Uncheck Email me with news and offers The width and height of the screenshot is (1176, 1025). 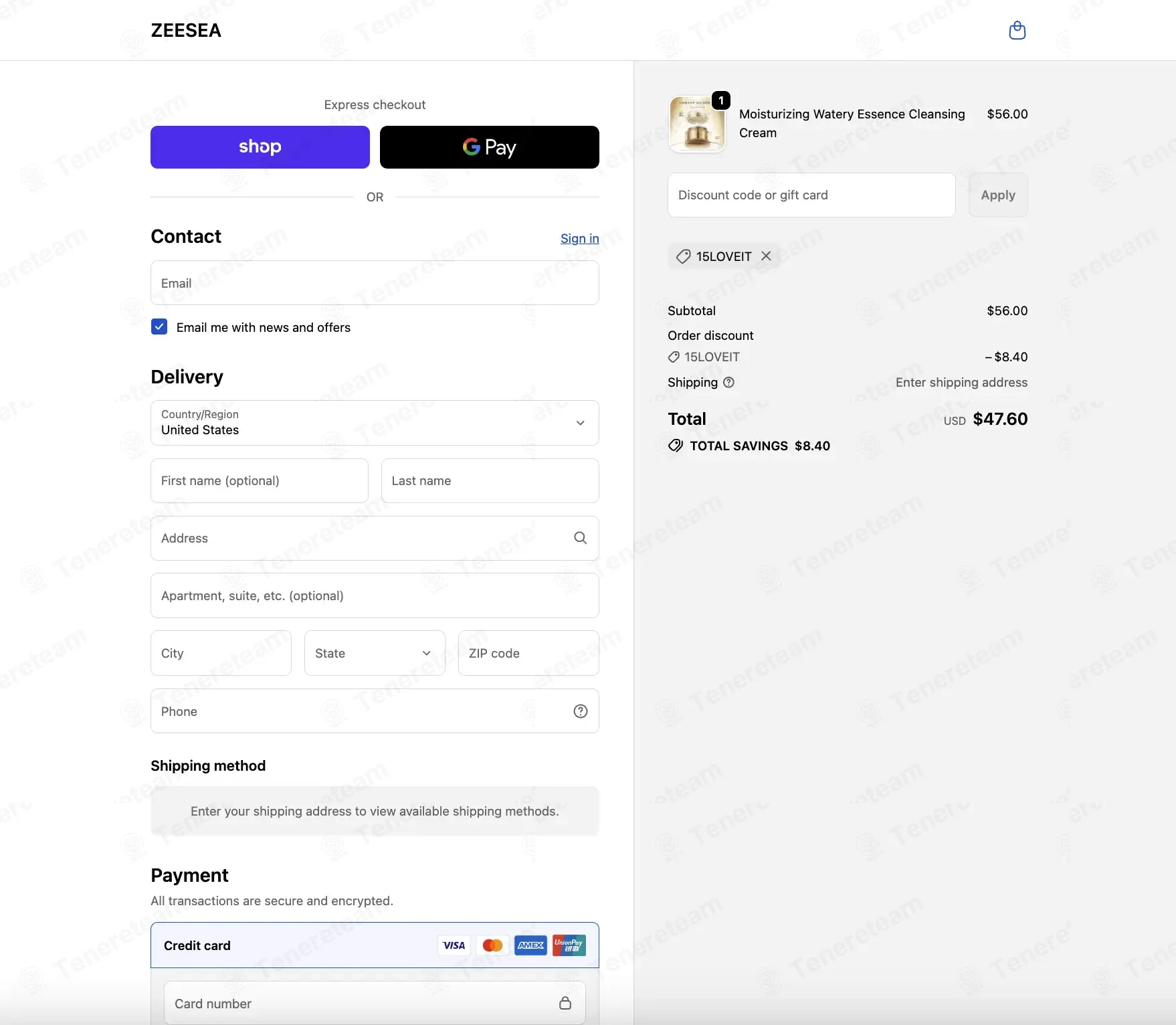(x=159, y=327)
